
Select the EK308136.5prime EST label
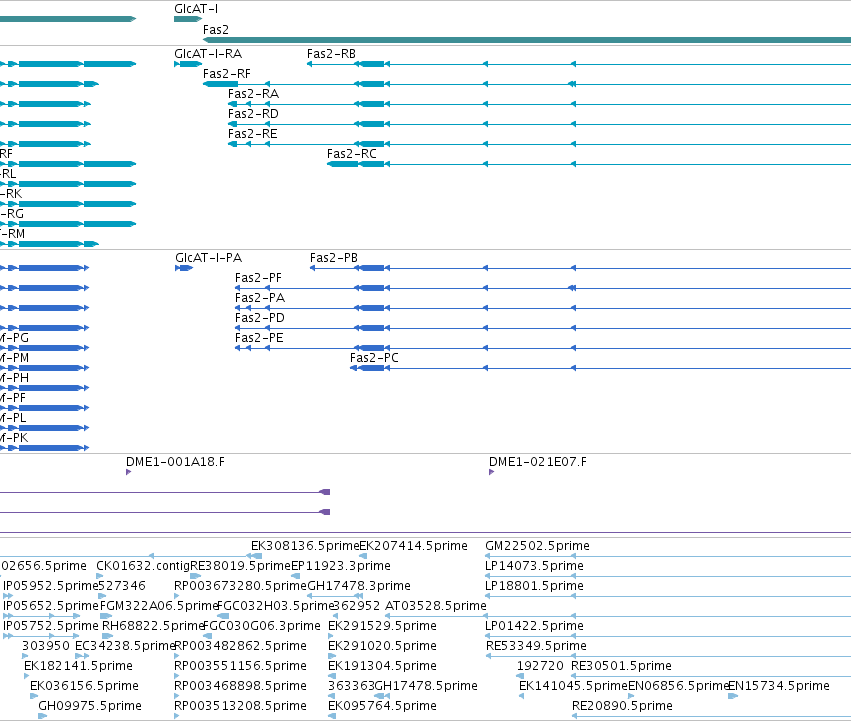(x=305, y=546)
